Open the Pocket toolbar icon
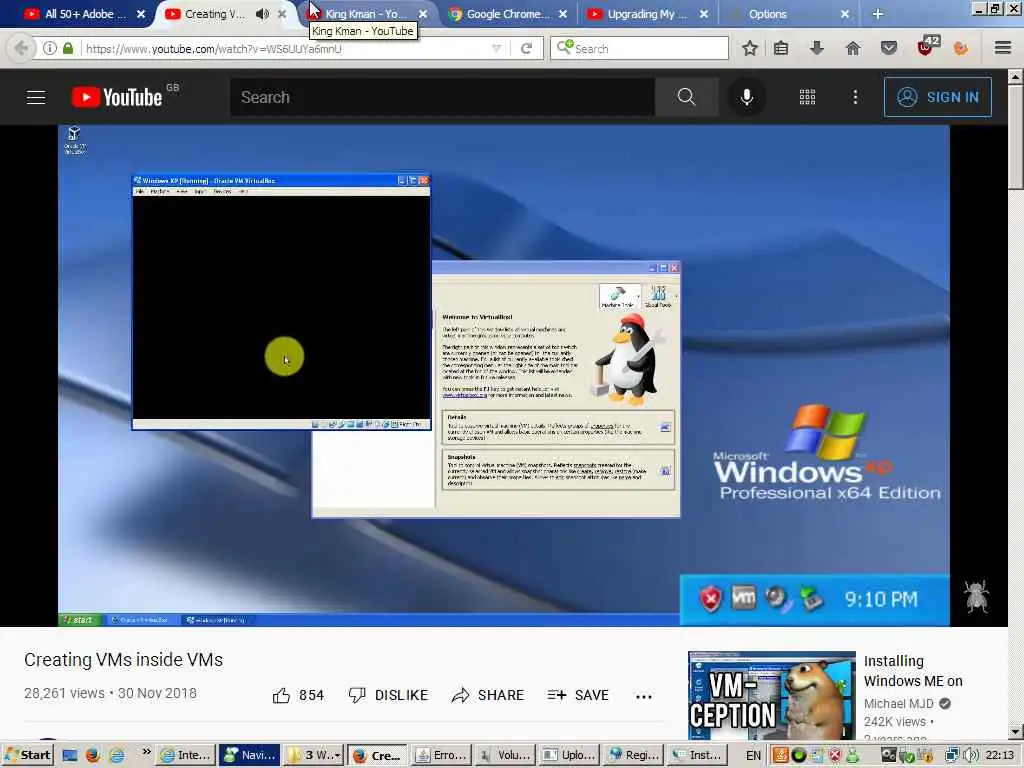The width and height of the screenshot is (1024, 768). pyautogui.click(x=889, y=48)
